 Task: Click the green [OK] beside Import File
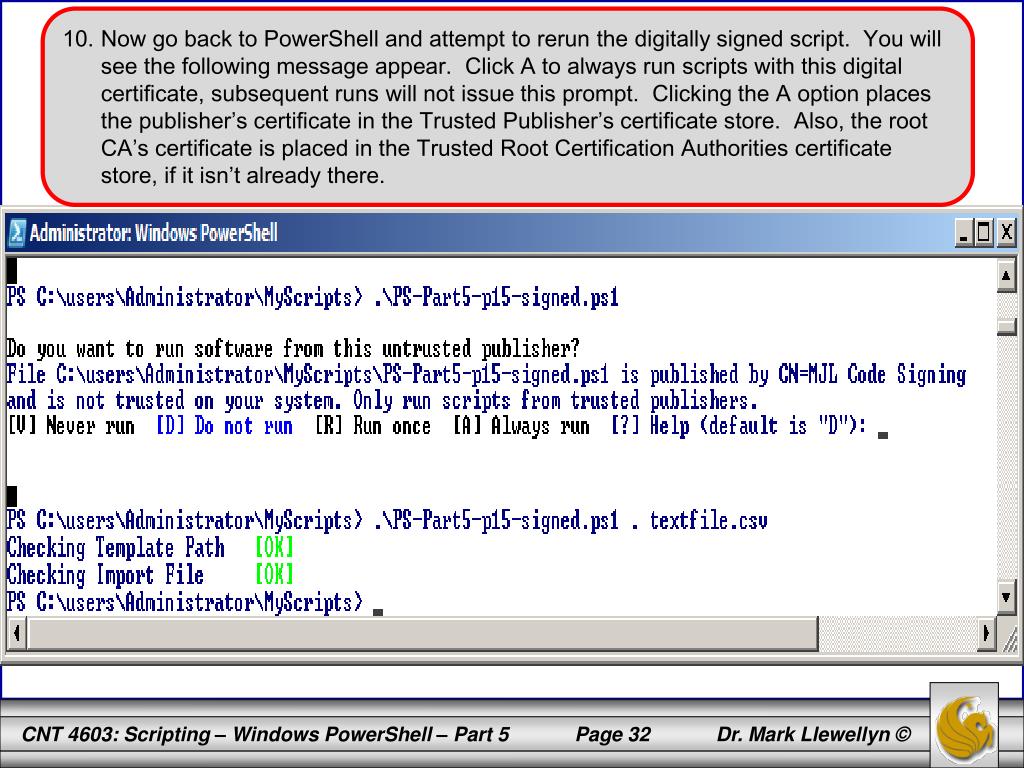click(x=274, y=575)
